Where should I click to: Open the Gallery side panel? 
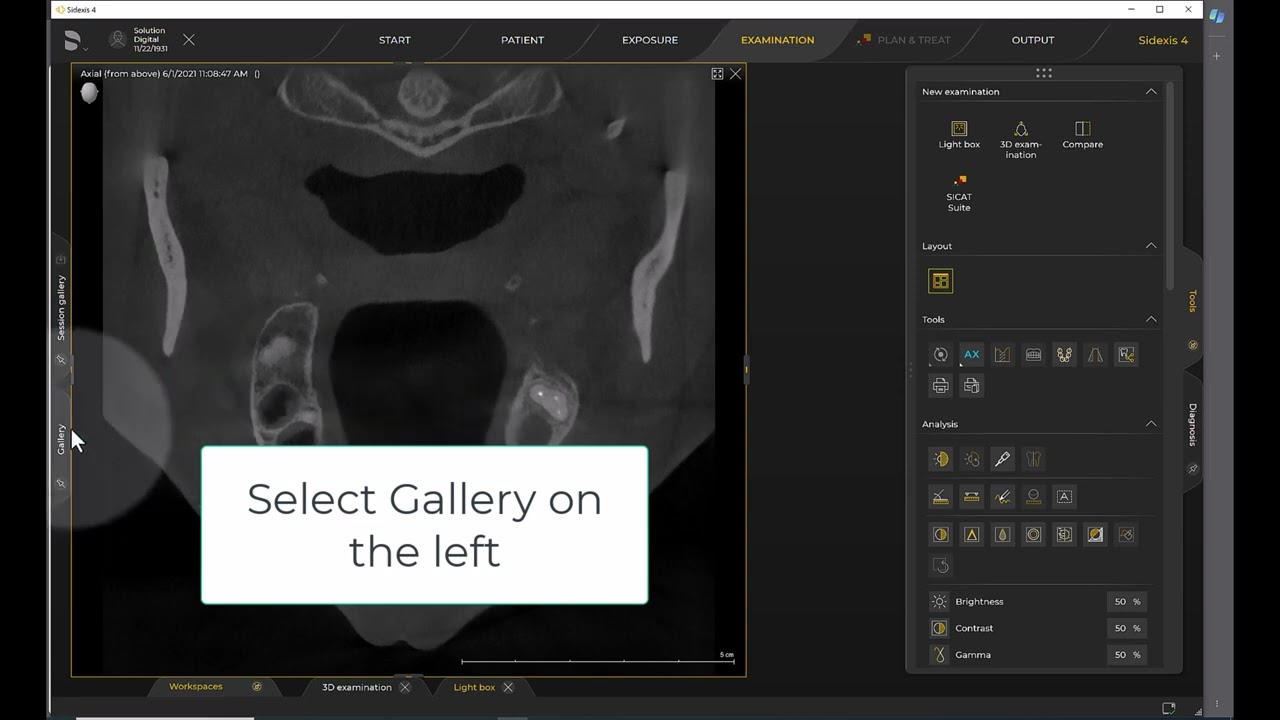point(61,440)
